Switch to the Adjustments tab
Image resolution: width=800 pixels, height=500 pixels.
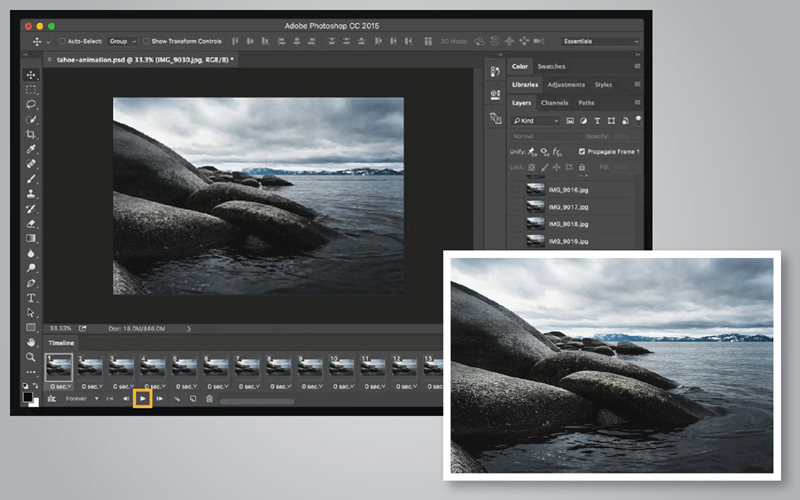point(566,85)
